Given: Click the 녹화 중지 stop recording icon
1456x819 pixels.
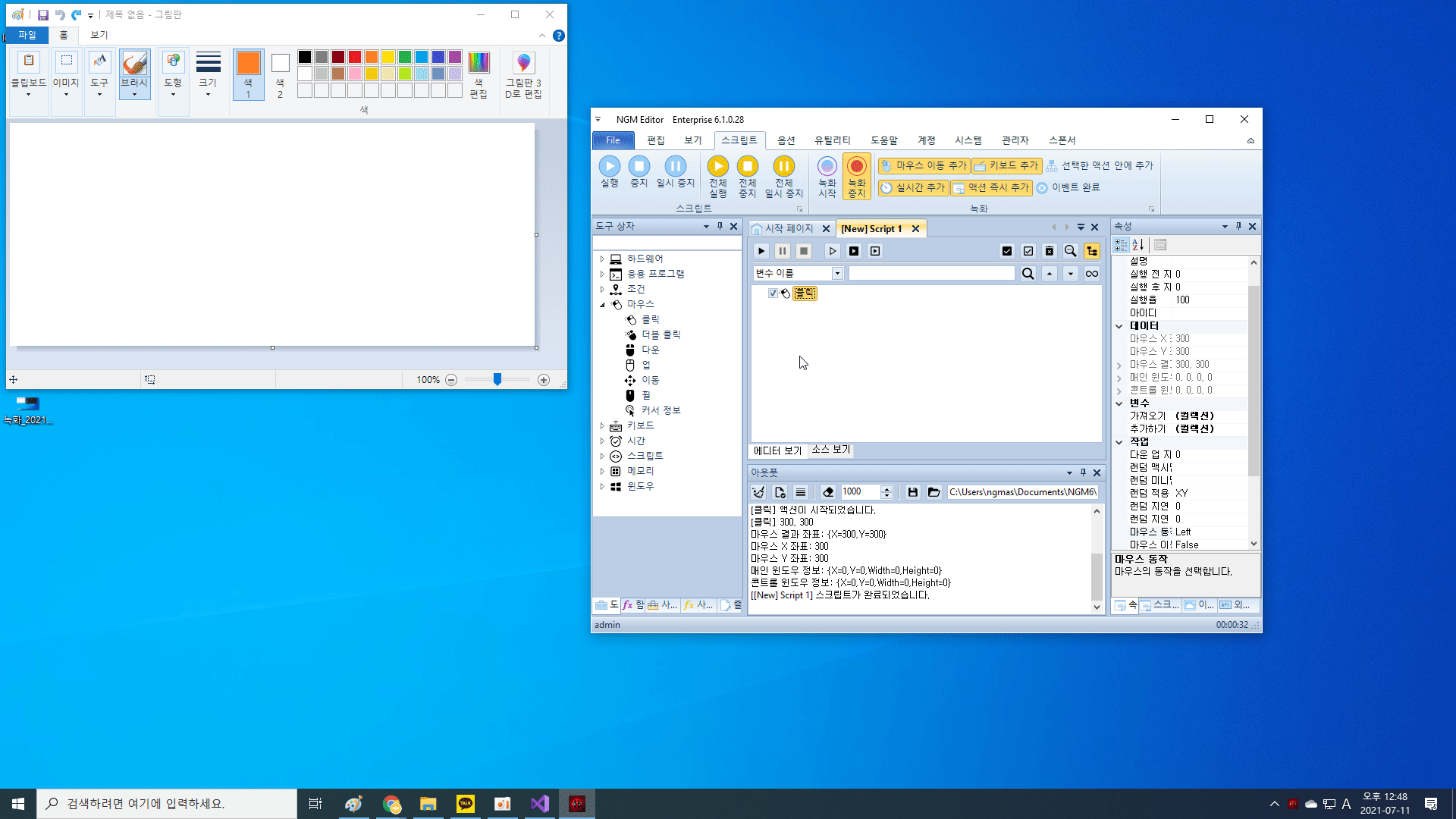Looking at the screenshot, I should tap(856, 167).
